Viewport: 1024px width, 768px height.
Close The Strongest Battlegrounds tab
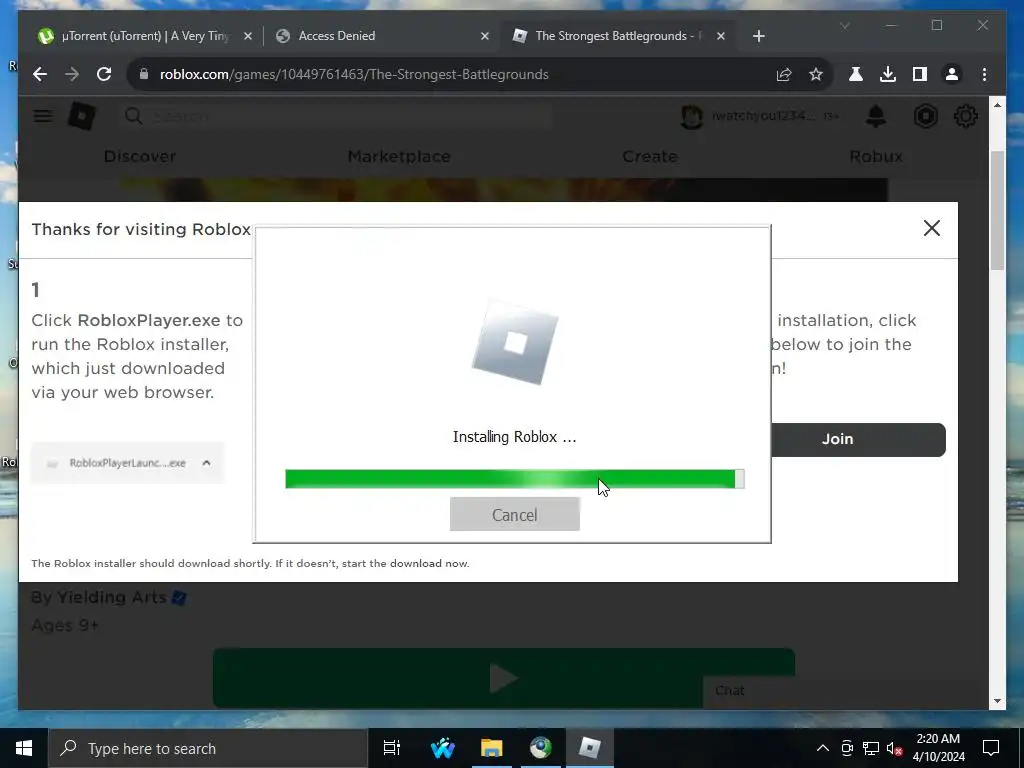(720, 36)
